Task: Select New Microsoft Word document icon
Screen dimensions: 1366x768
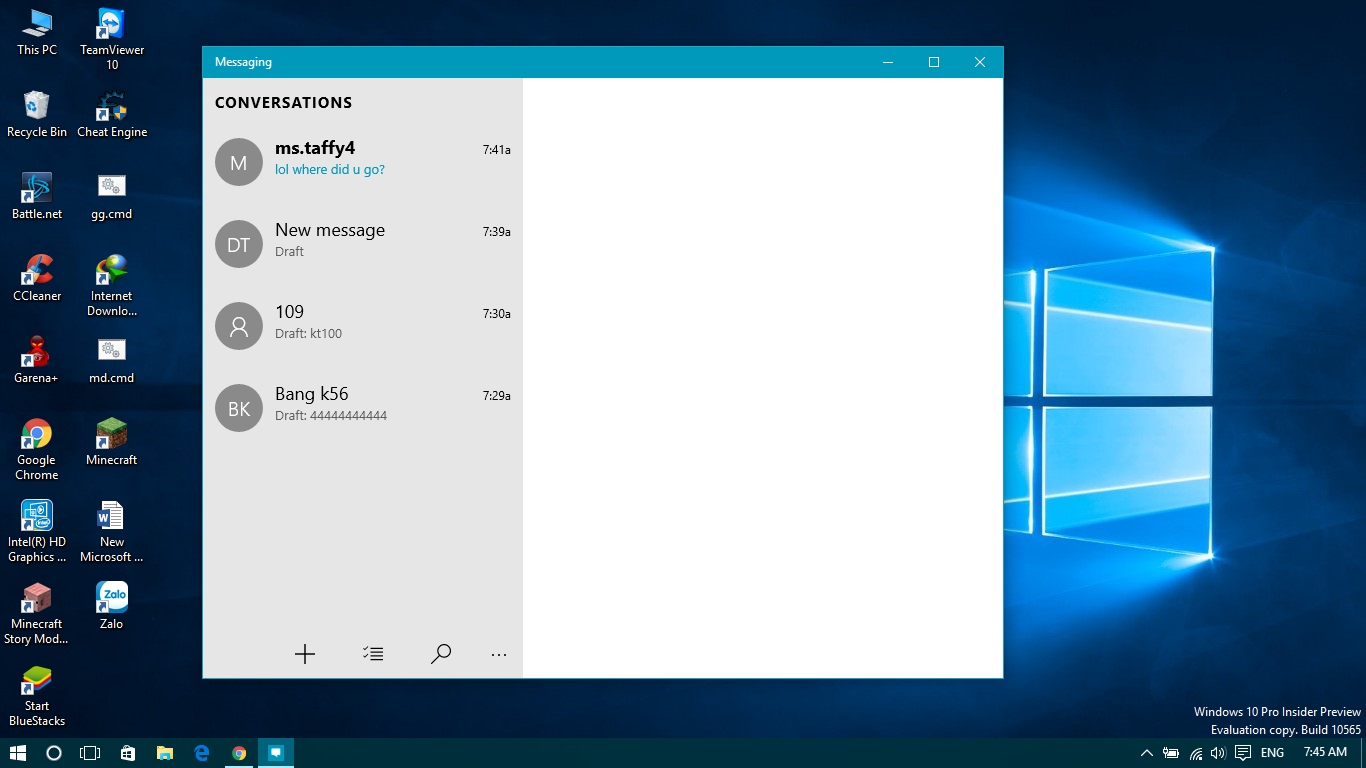Action: click(112, 531)
